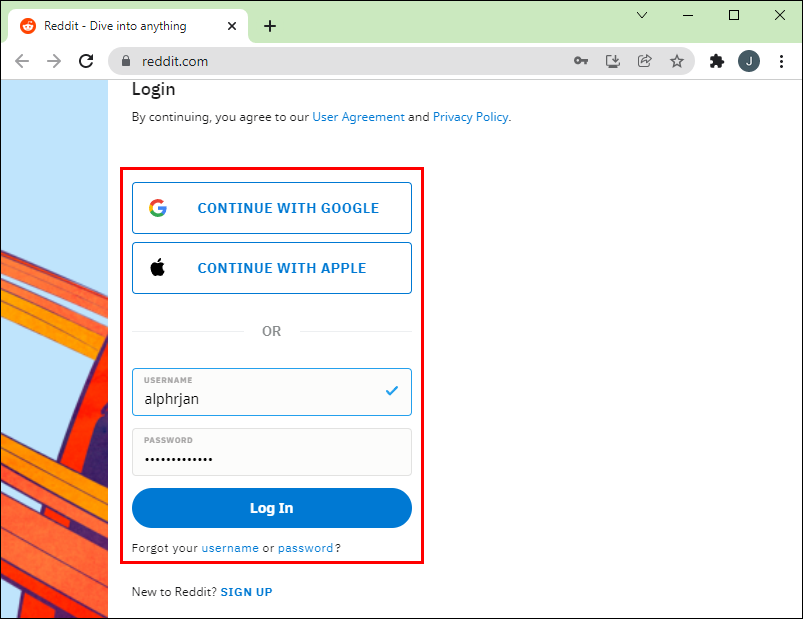This screenshot has width=803, height=619.
Task: Click Continue with Google button
Action: tap(272, 208)
